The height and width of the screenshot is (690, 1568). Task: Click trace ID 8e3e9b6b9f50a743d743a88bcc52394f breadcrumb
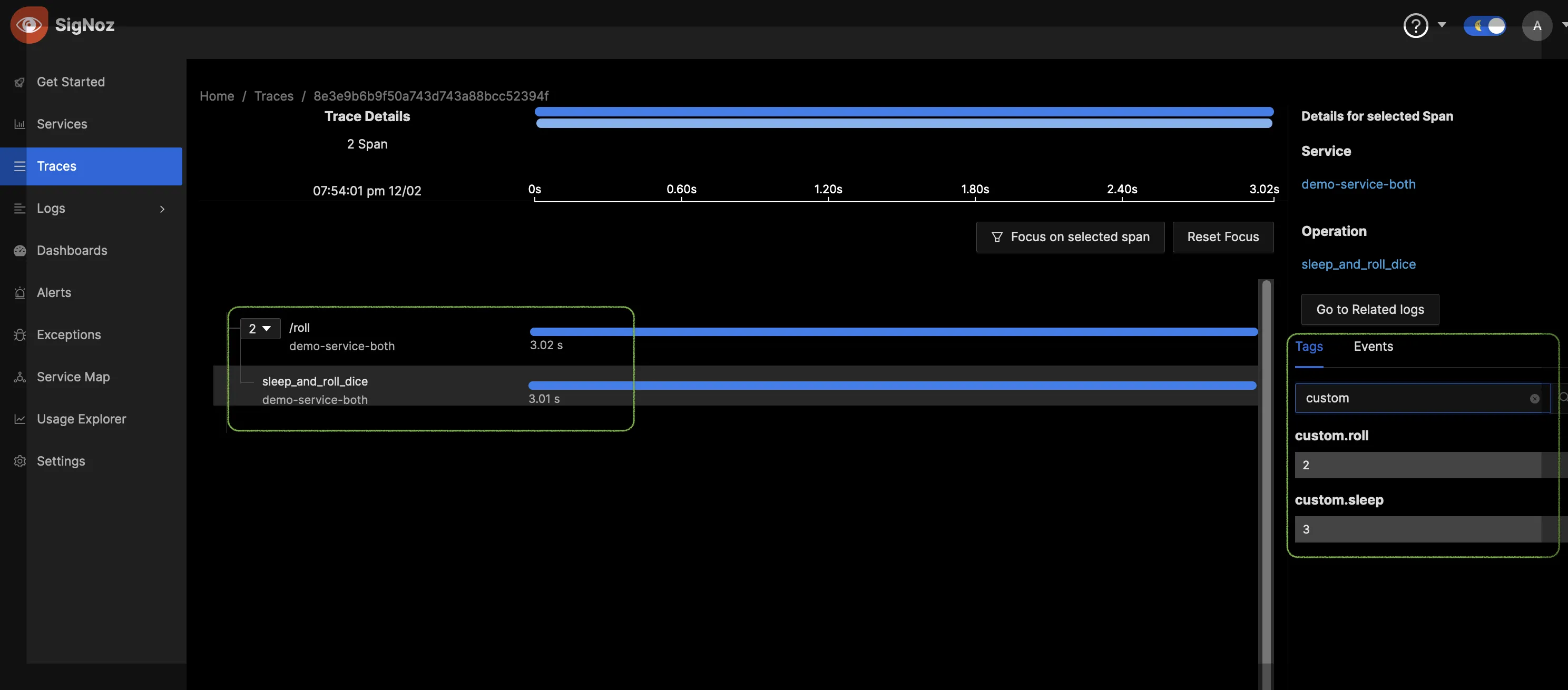click(x=431, y=96)
